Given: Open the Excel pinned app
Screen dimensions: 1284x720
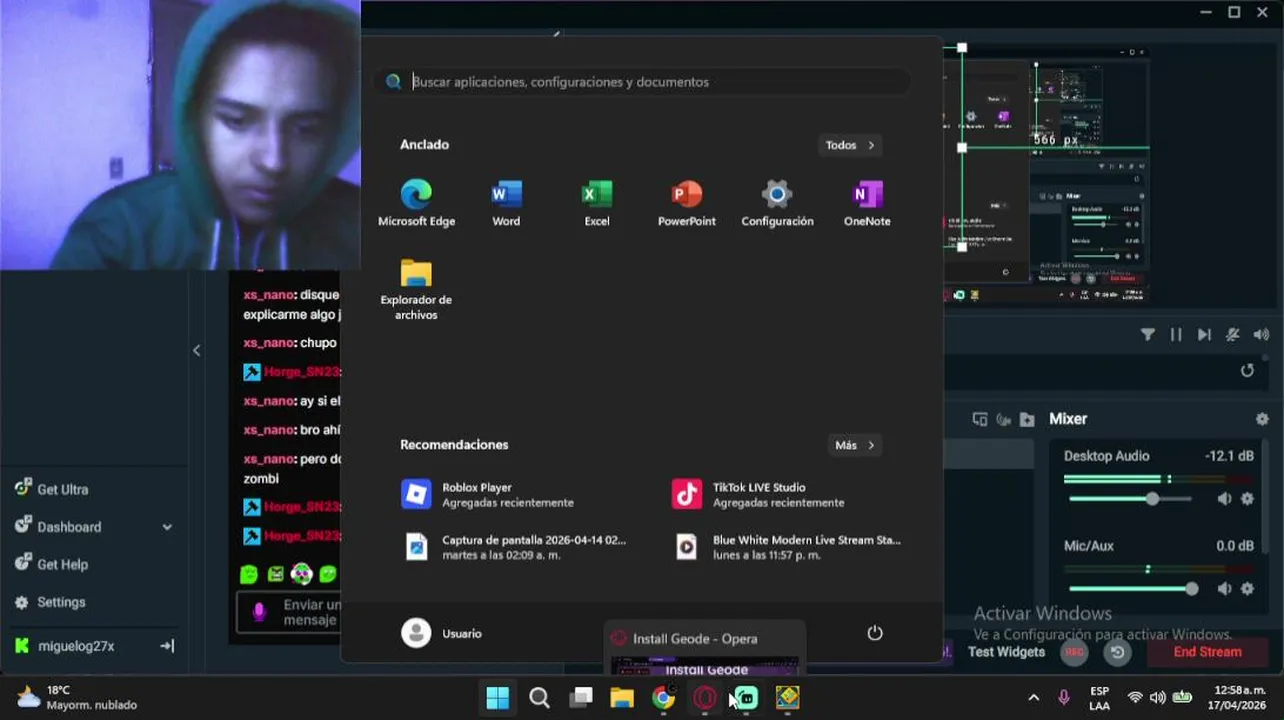Looking at the screenshot, I should tap(597, 203).
